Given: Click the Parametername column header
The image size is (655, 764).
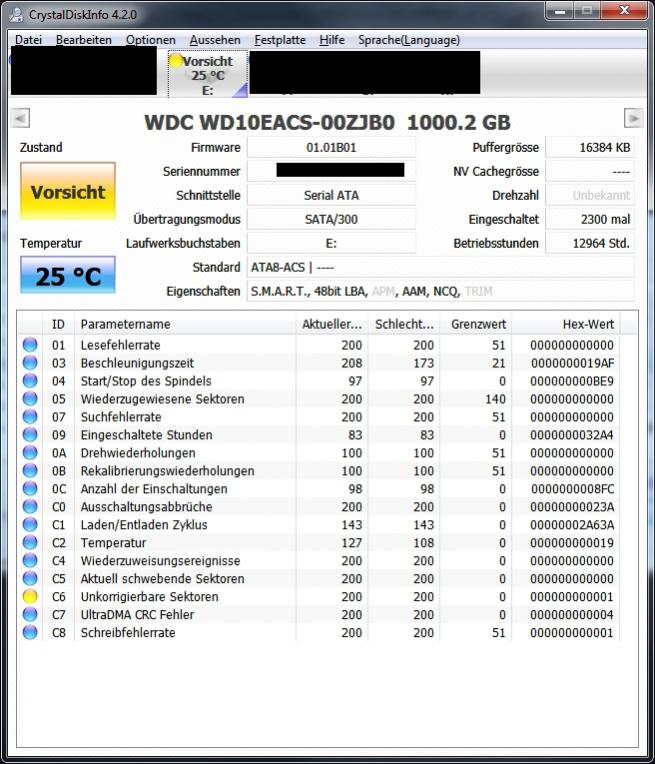Looking at the screenshot, I should click(185, 324).
